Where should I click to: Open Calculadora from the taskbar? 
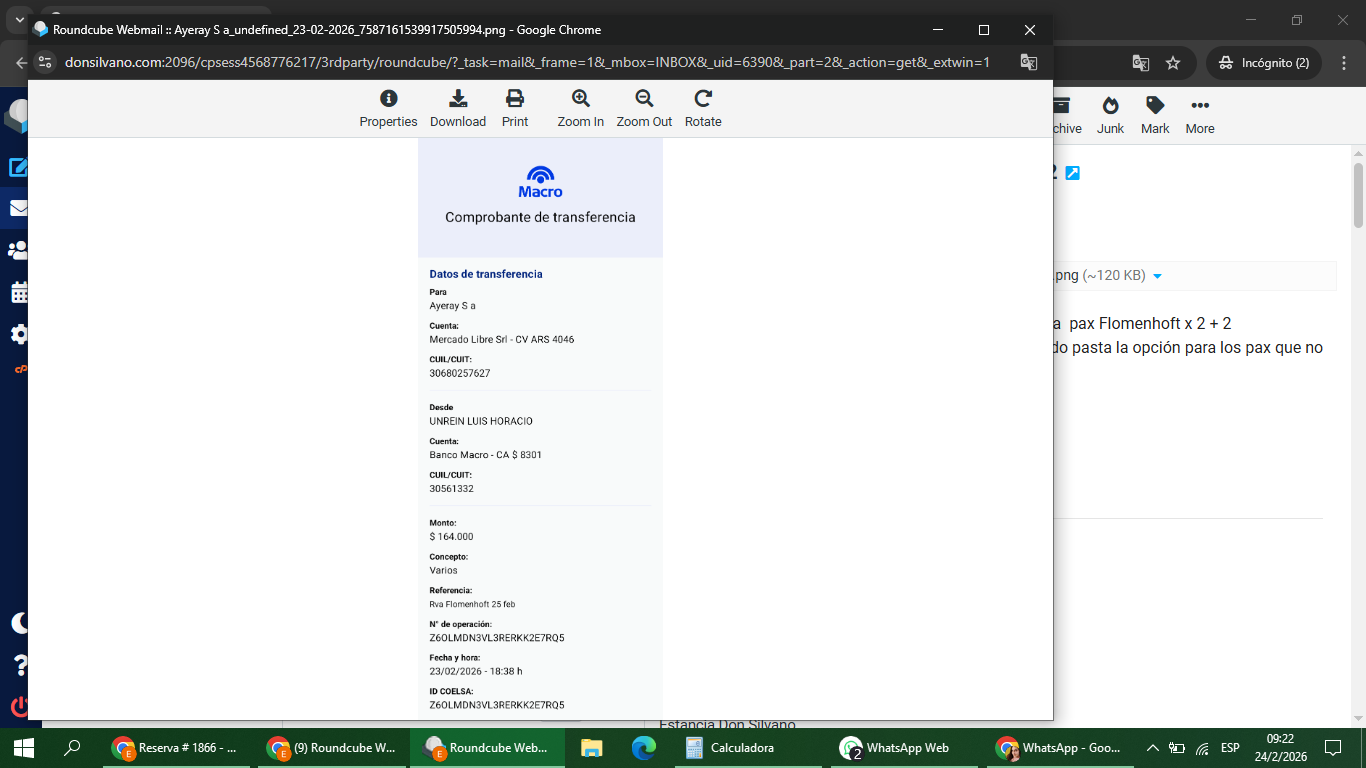click(730, 748)
